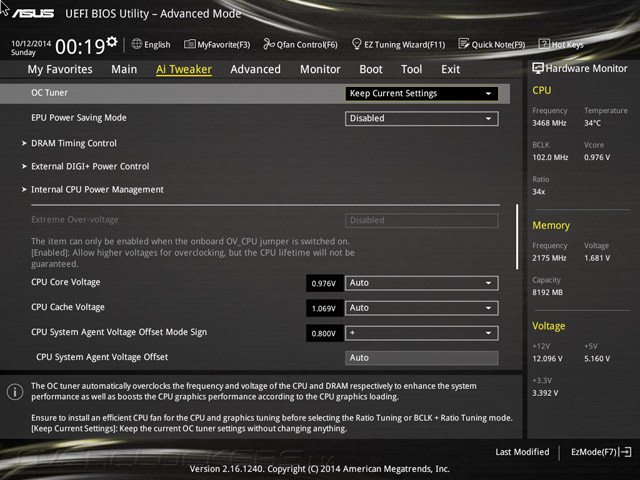
Task: Select the EPU Power Saving Mode label
Action: click(x=79, y=118)
